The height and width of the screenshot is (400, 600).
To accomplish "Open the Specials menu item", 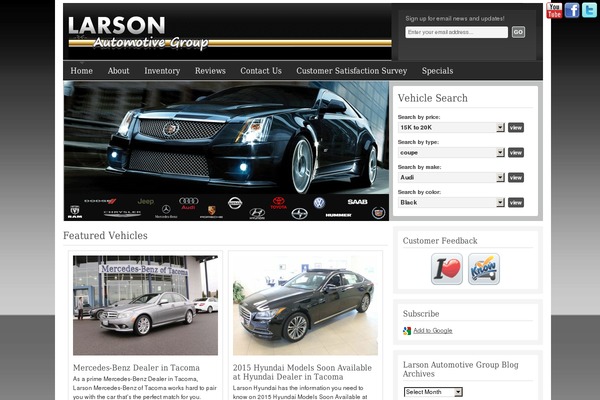I will point(437,71).
